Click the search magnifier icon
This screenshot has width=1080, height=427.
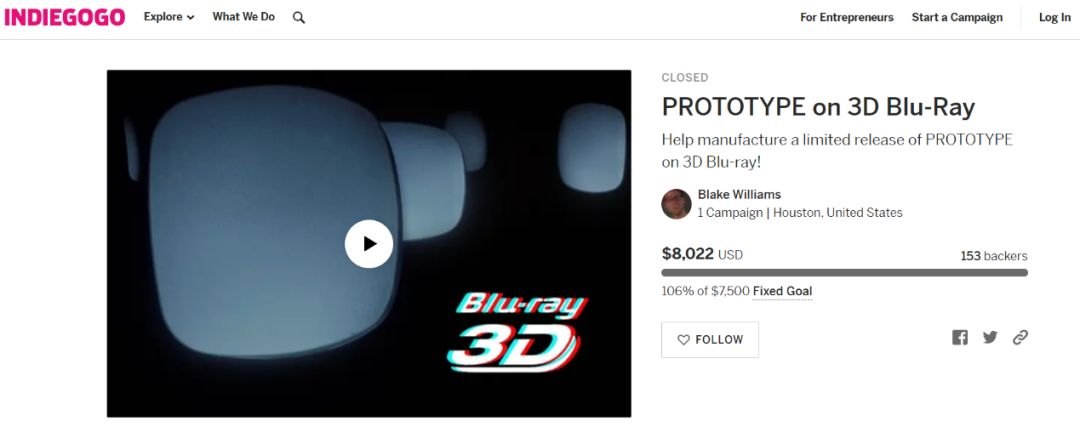pos(298,18)
